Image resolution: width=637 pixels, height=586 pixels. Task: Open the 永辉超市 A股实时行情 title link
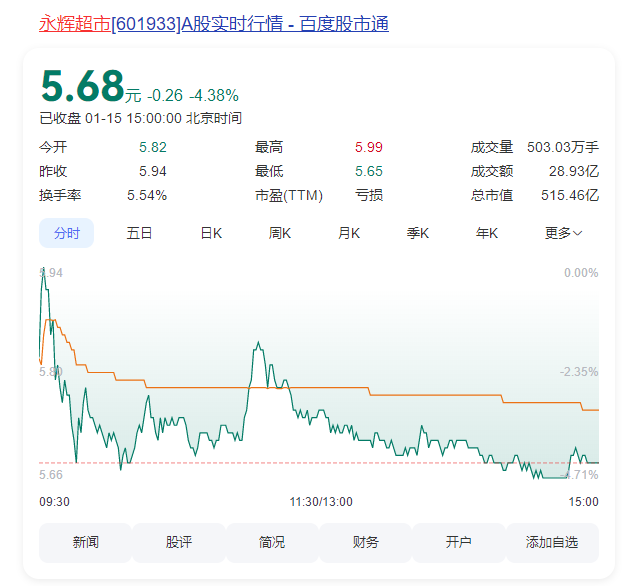coord(214,24)
